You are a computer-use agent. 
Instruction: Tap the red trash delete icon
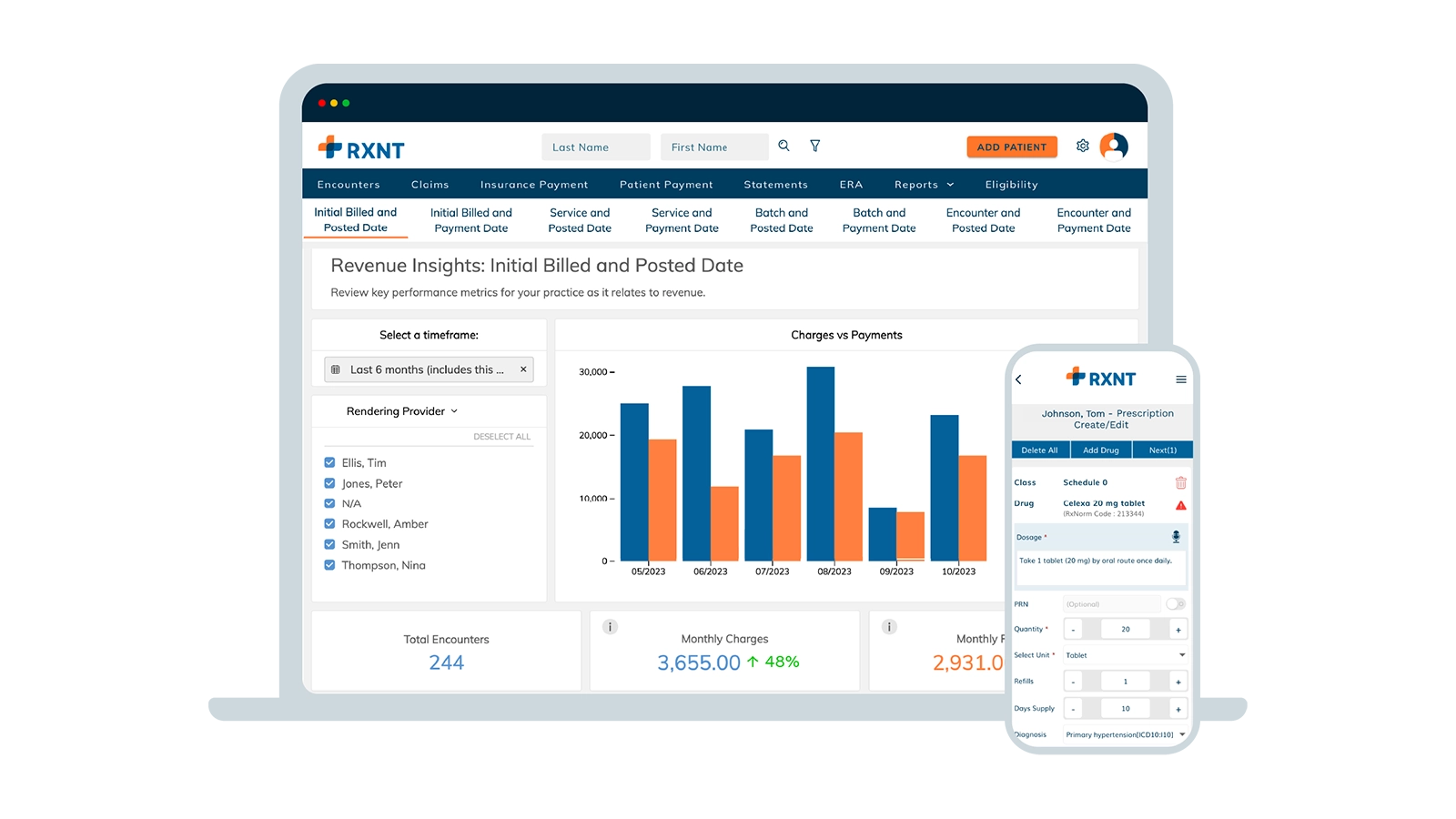click(1181, 482)
